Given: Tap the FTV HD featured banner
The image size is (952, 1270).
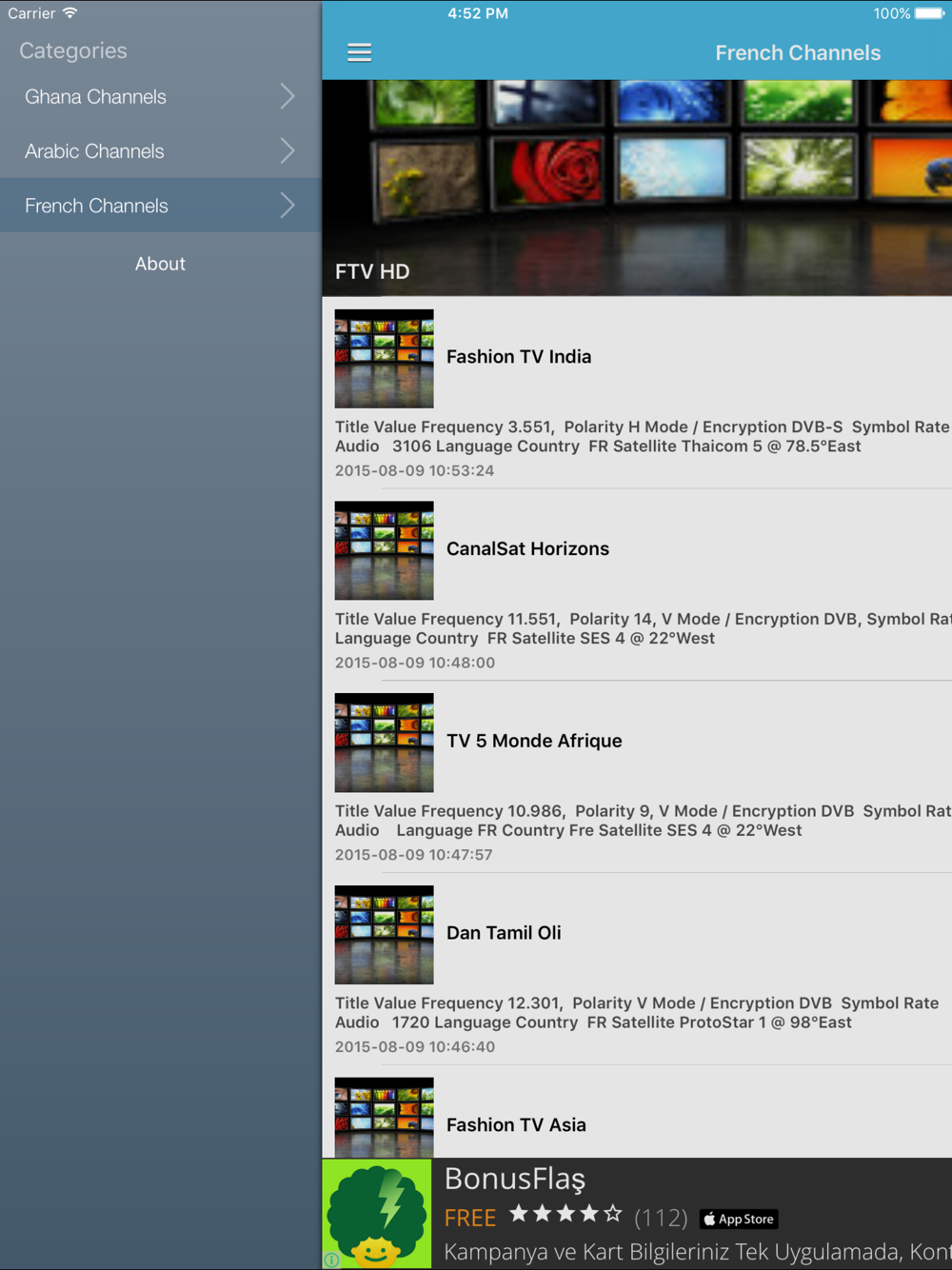Looking at the screenshot, I should coord(637,188).
